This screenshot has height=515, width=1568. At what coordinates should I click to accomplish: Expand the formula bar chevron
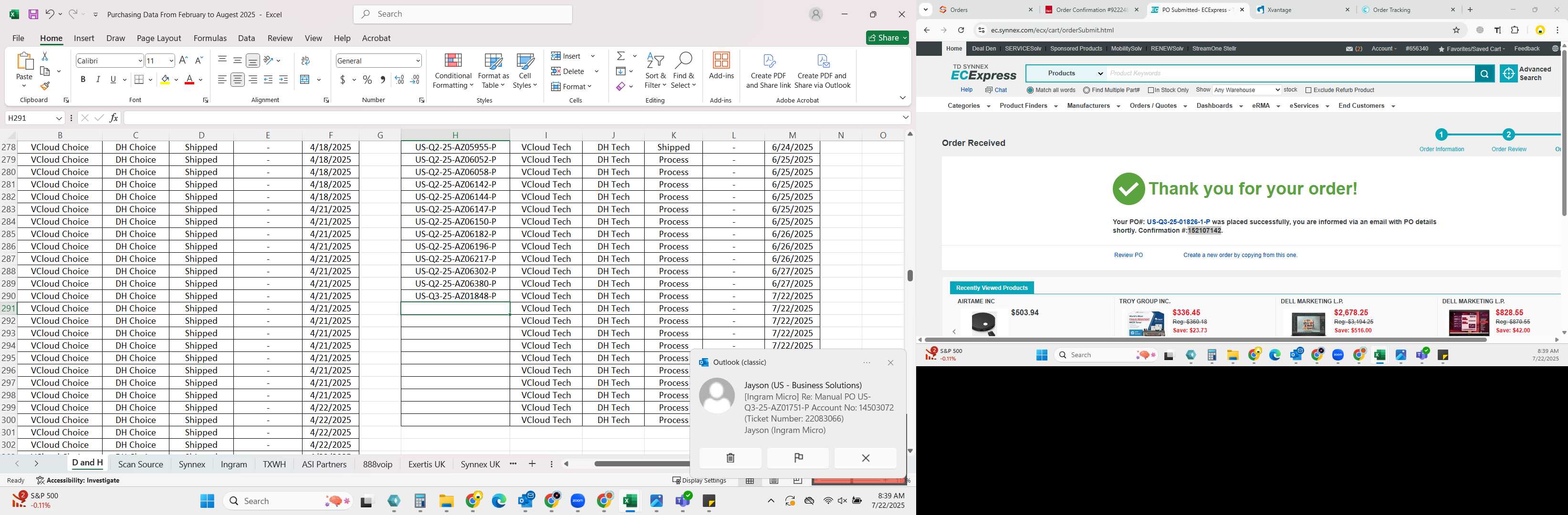905,118
